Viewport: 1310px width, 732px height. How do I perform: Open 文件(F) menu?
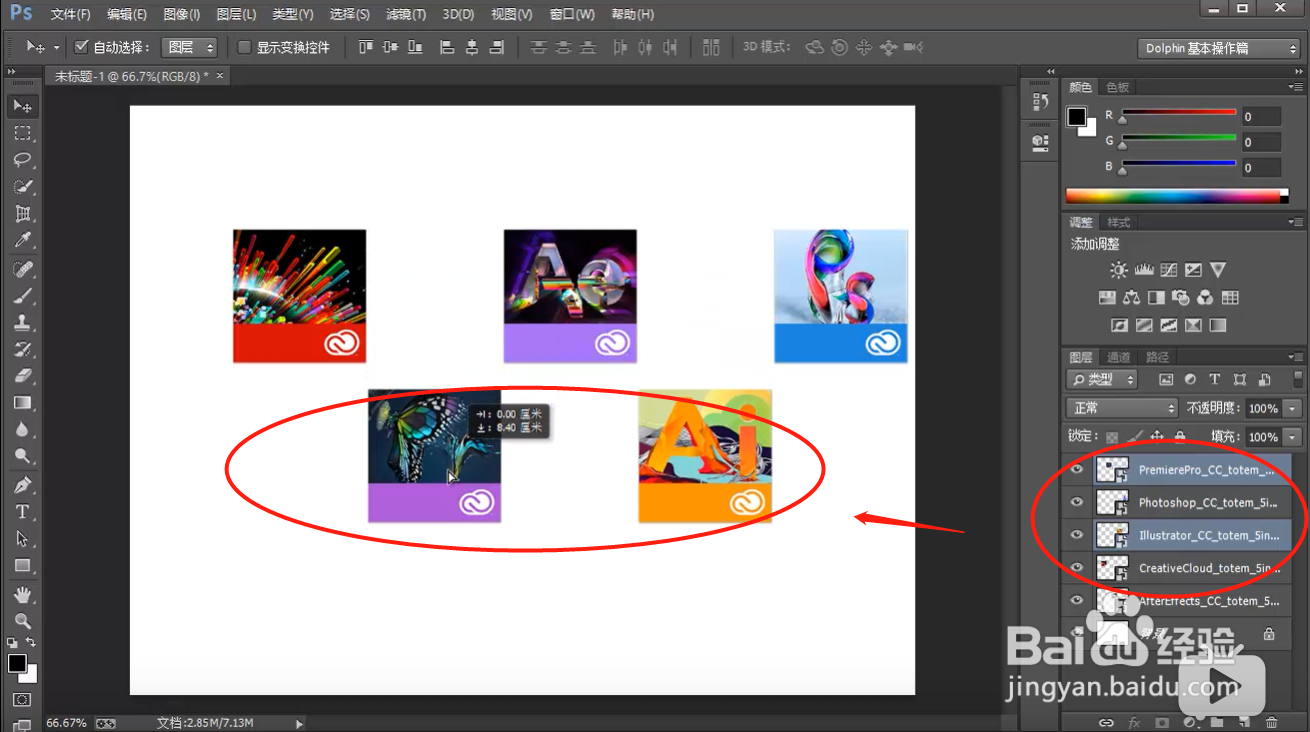(x=70, y=15)
